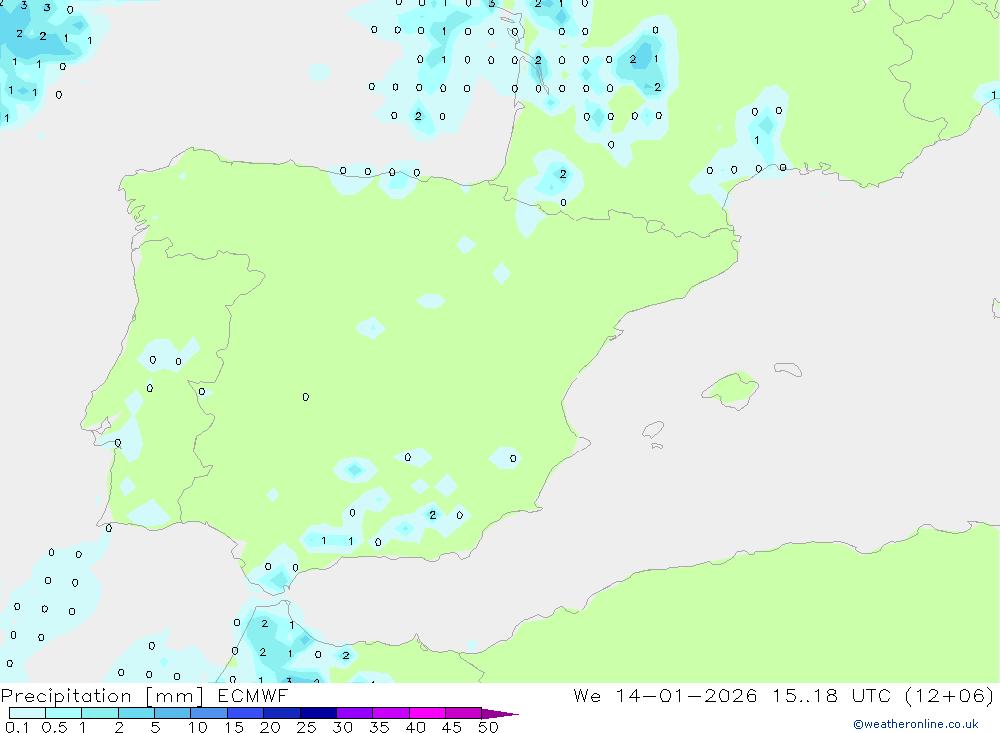
Task: Click the '25' legend scale value
Action: click(307, 727)
